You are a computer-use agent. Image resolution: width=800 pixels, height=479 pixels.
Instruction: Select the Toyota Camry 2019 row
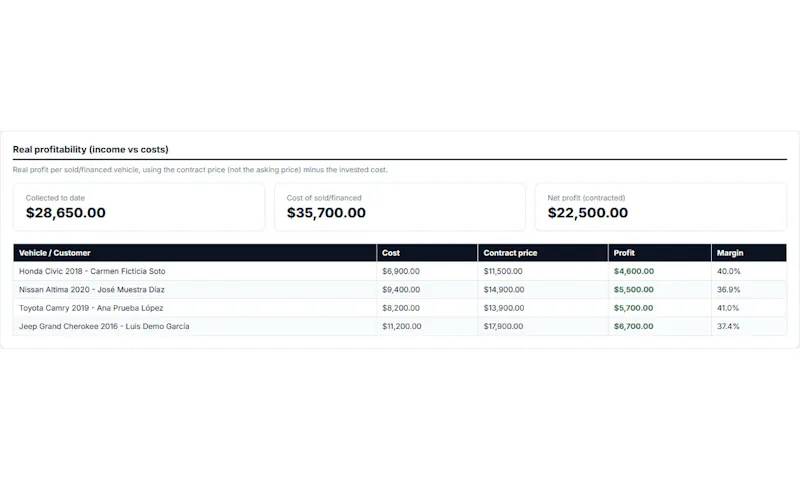pos(400,308)
